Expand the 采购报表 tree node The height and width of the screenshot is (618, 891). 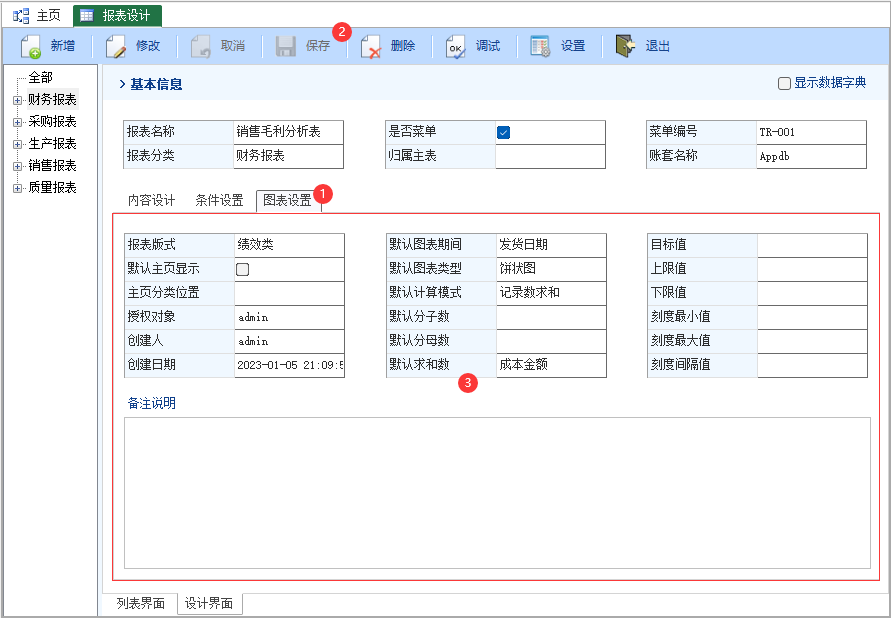tap(18, 122)
